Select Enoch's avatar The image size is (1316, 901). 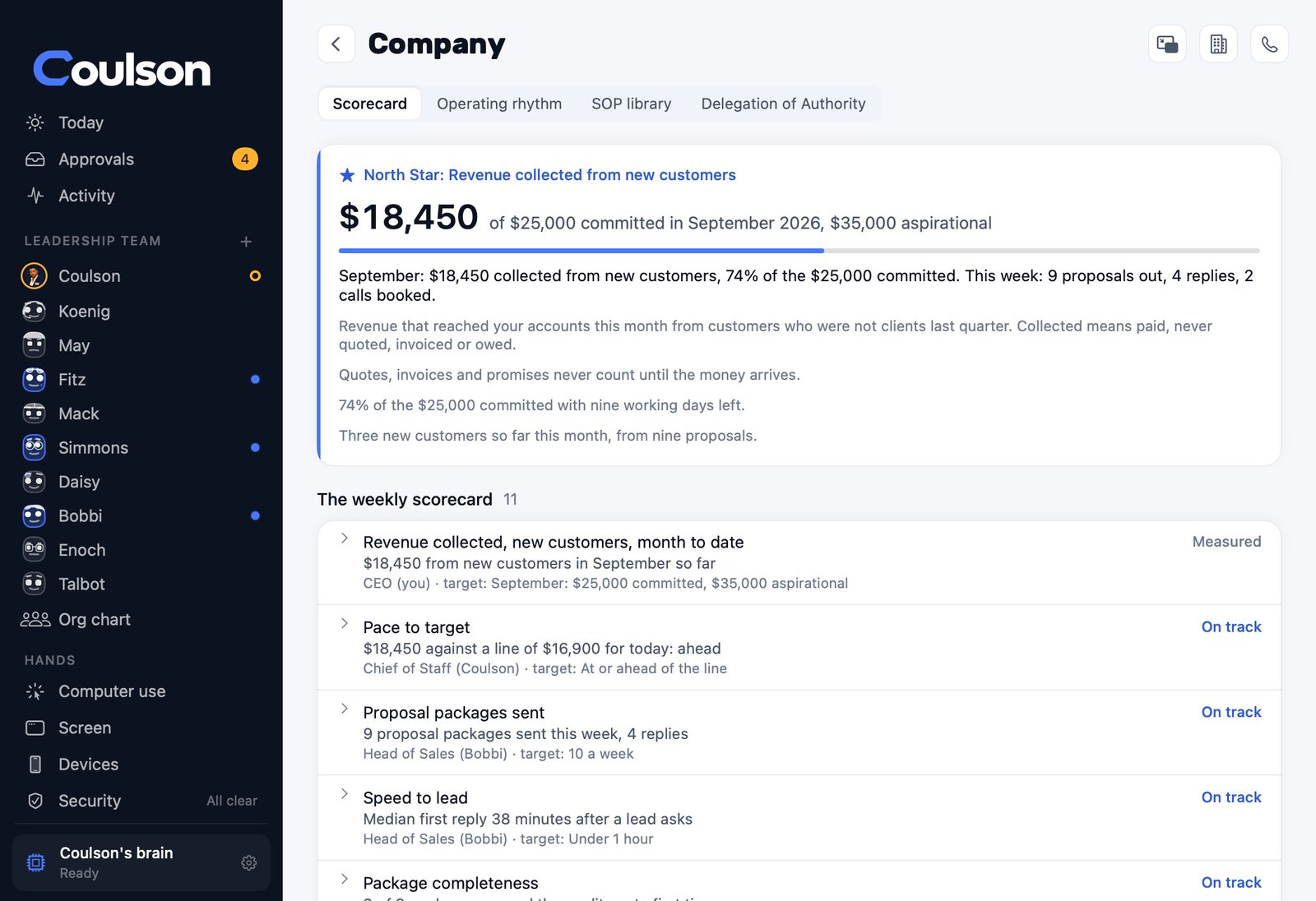coord(34,550)
